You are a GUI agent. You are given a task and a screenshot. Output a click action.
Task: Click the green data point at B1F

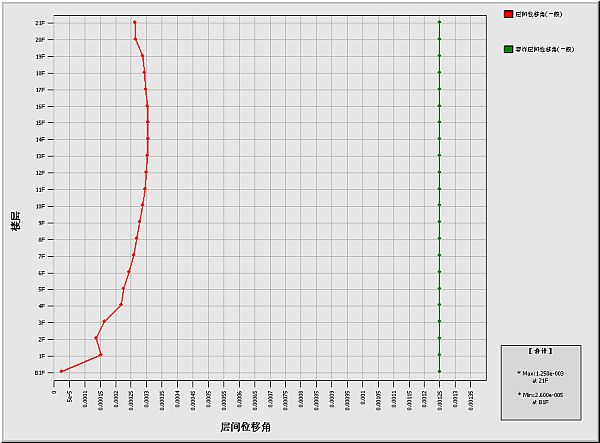tap(439, 371)
